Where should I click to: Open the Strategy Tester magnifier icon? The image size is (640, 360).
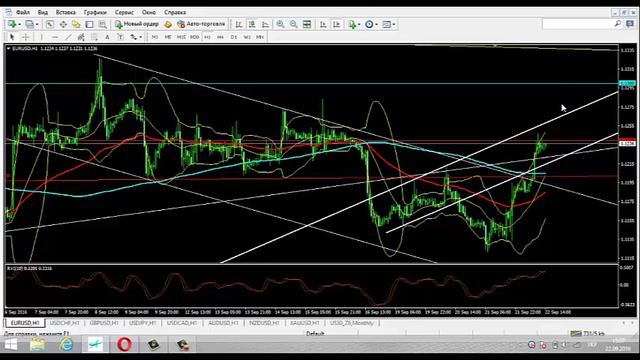[102, 24]
